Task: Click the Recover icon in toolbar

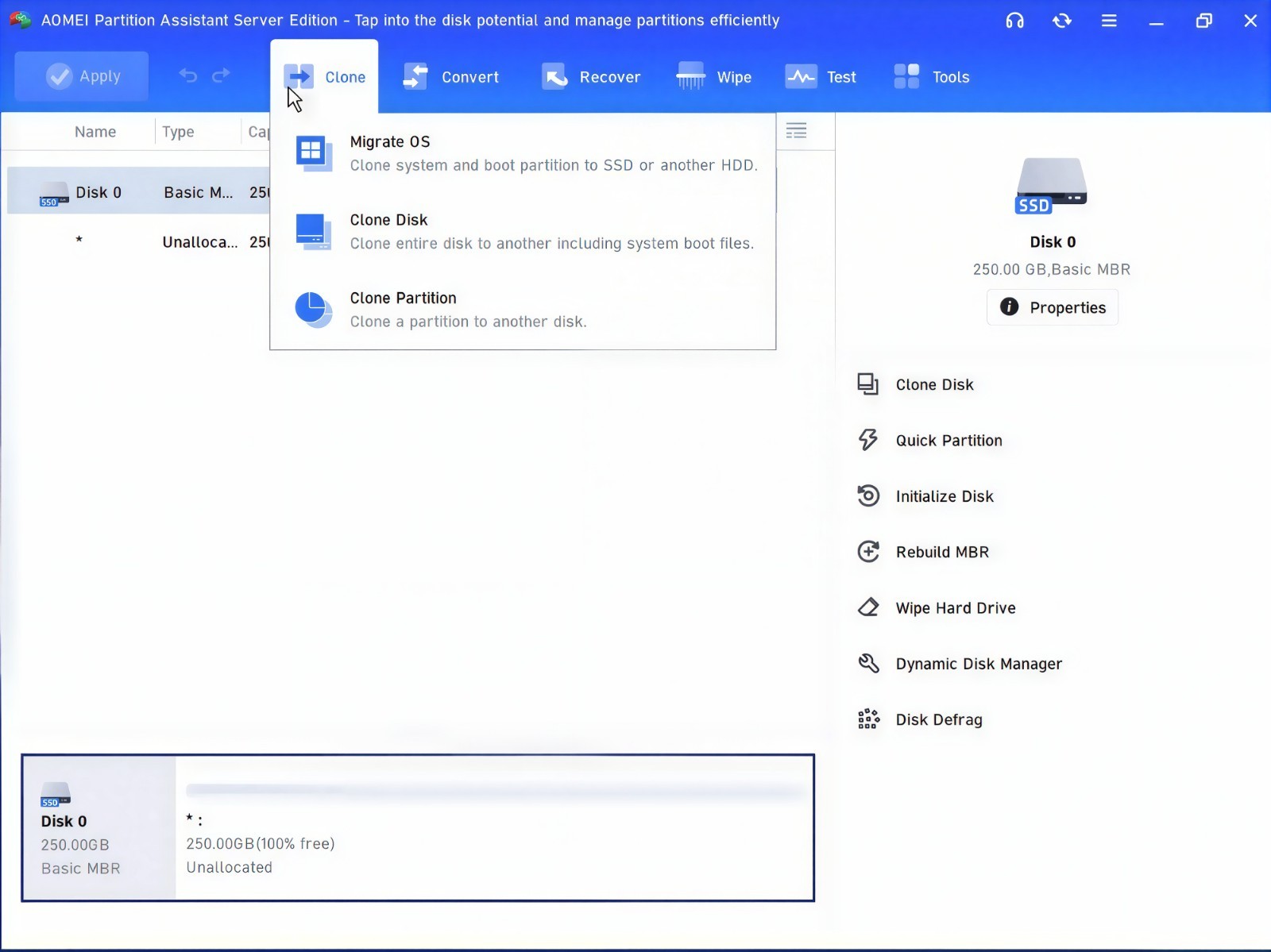Action: click(554, 77)
